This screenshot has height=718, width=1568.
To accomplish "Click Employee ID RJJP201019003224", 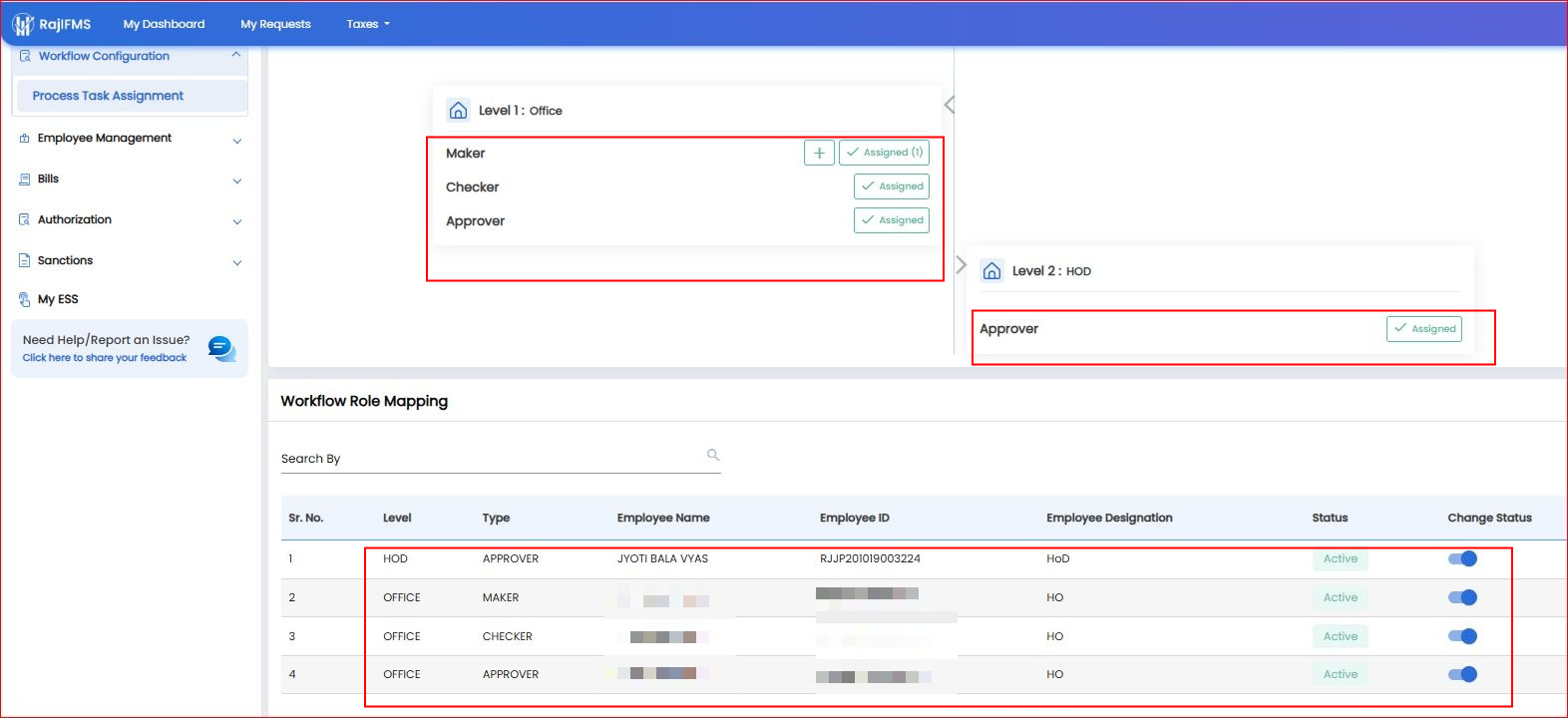I will [x=870, y=558].
